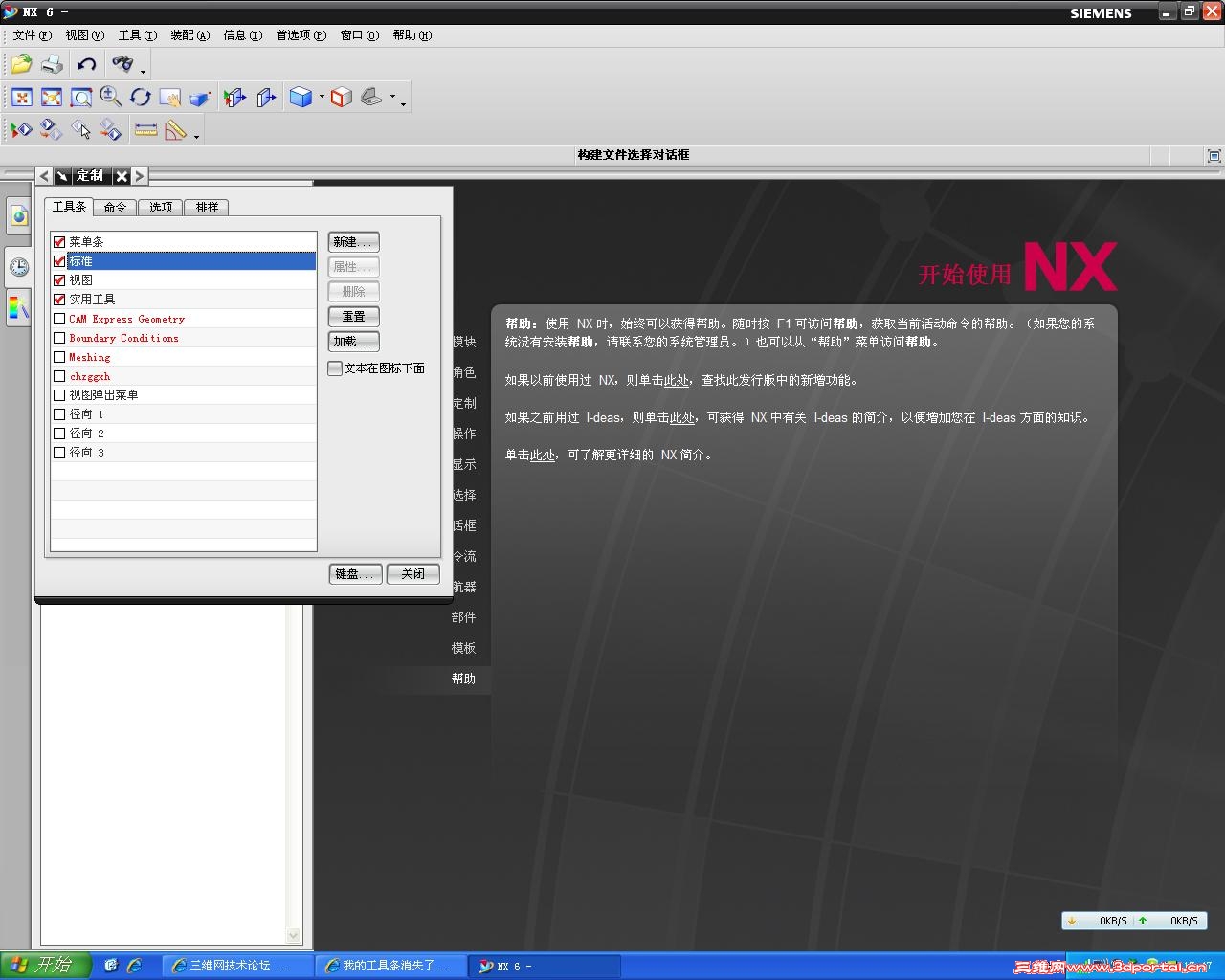Toggle the Perspective view icon
Image resolution: width=1225 pixels, height=980 pixels.
point(200,97)
